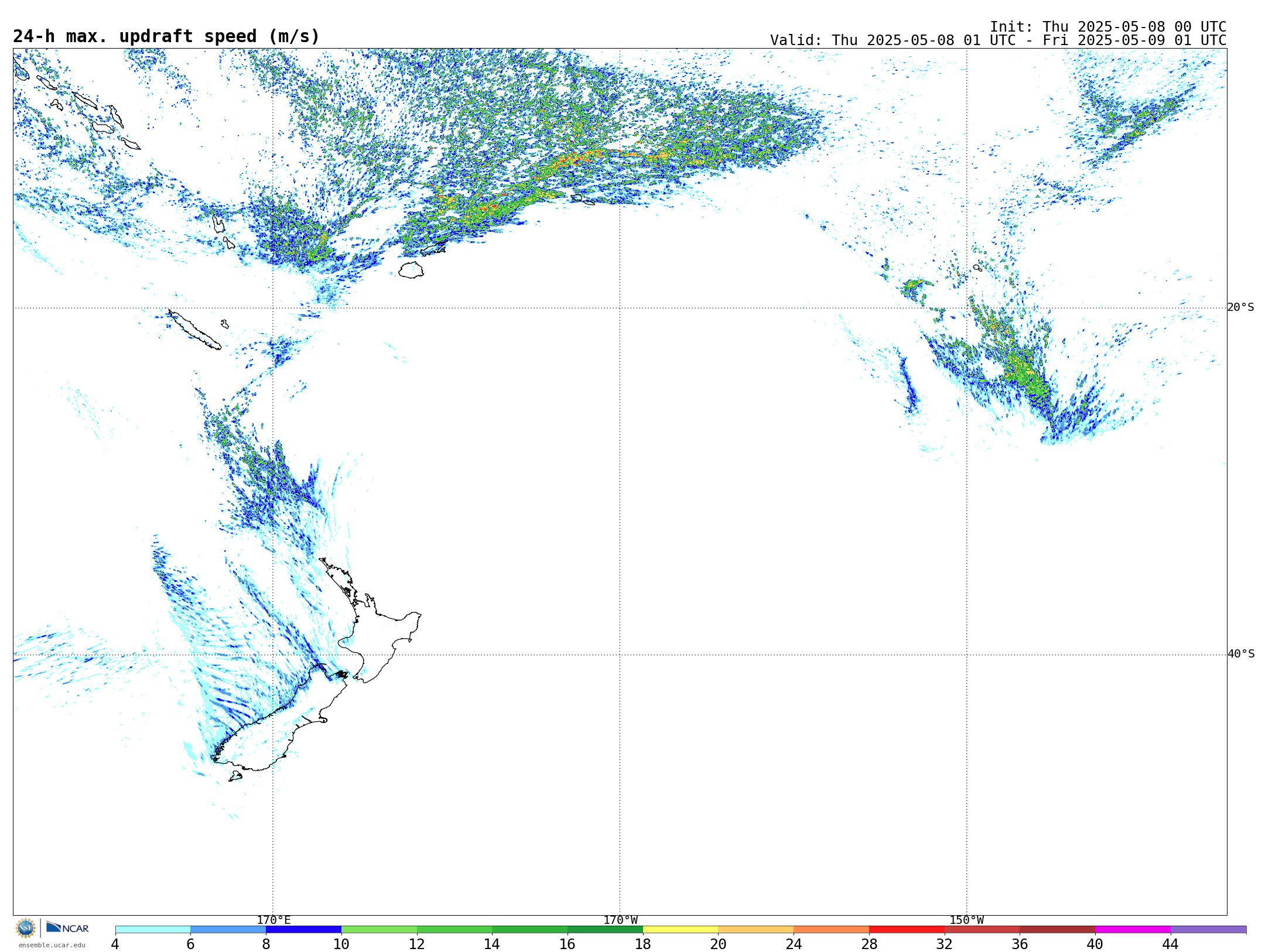This screenshot has height=952, width=1265.
Task: Click the orange 24-28 colorbar segment
Action: point(832,930)
